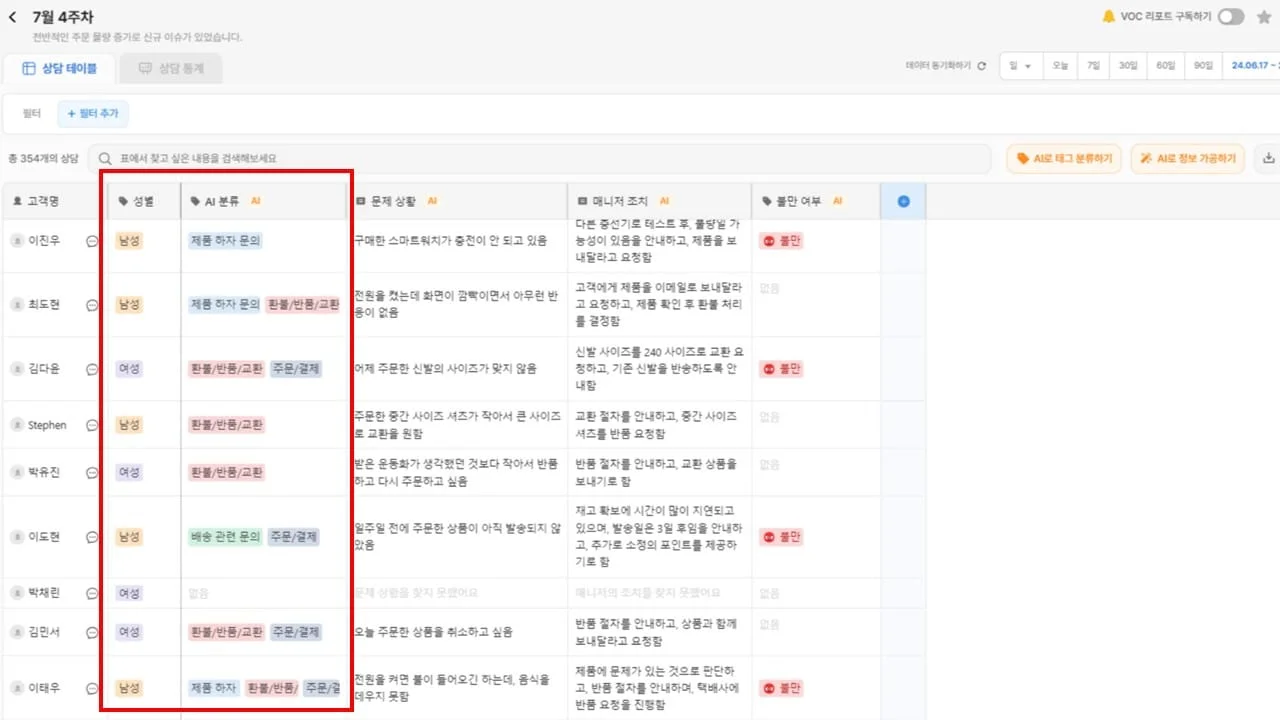Image resolution: width=1280 pixels, height=720 pixels.
Task: Switch to the 상담 통계 tab
Action: 171,68
